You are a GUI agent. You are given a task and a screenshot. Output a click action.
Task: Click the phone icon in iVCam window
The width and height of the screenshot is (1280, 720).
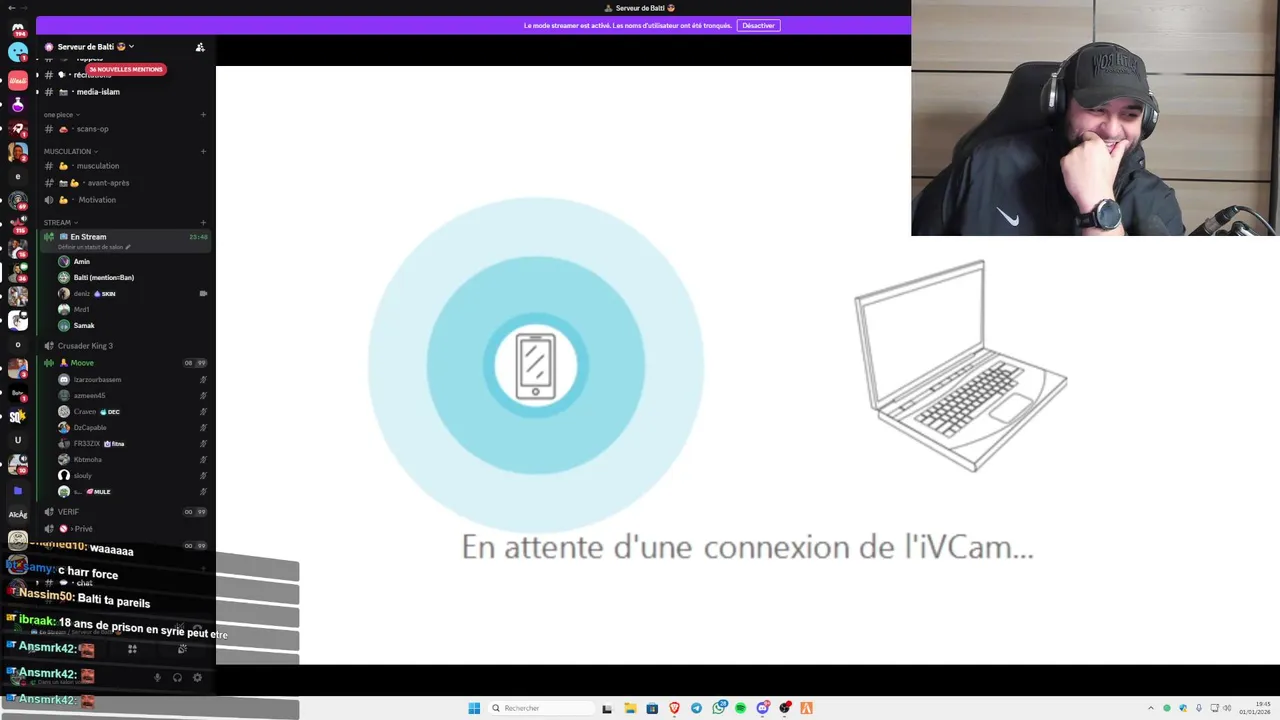tap(536, 366)
